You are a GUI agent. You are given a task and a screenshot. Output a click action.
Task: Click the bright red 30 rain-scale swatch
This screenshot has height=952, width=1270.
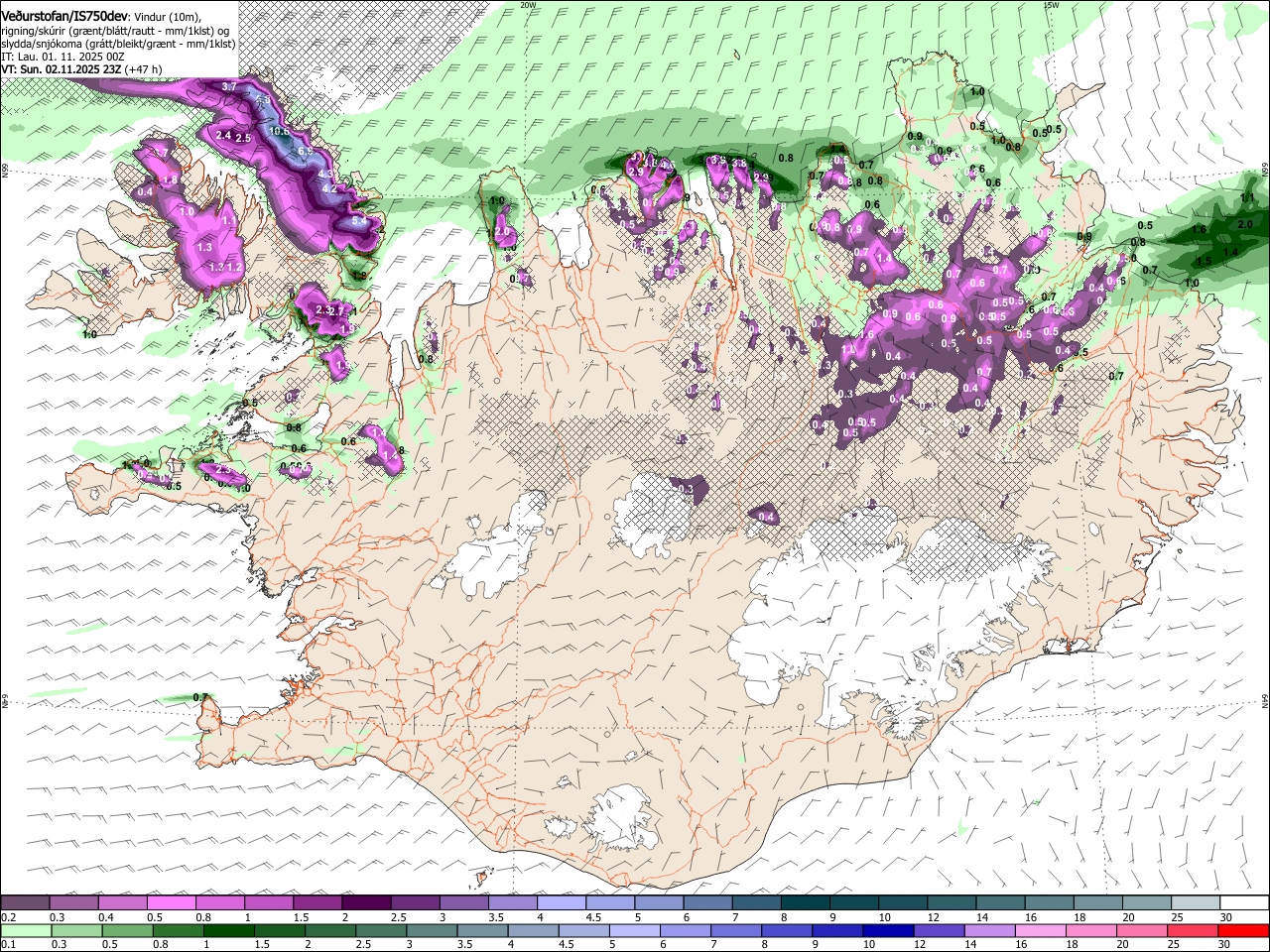tap(1242, 930)
